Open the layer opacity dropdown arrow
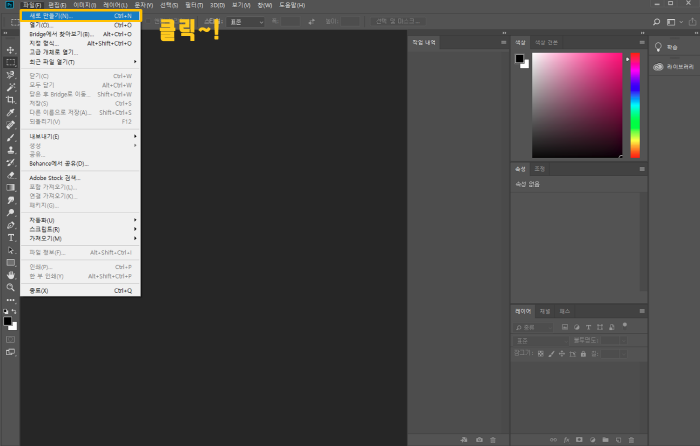Screen dimensions: 700x446 (624, 341)
